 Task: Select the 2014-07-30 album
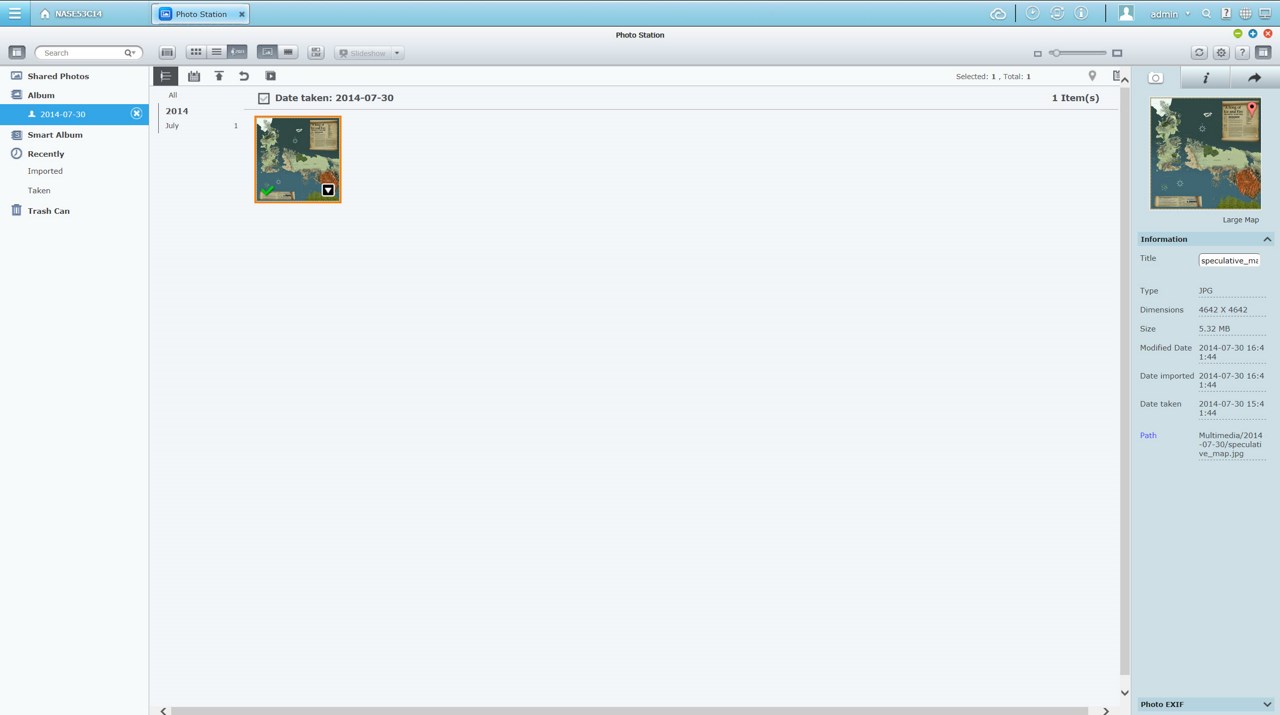62,114
